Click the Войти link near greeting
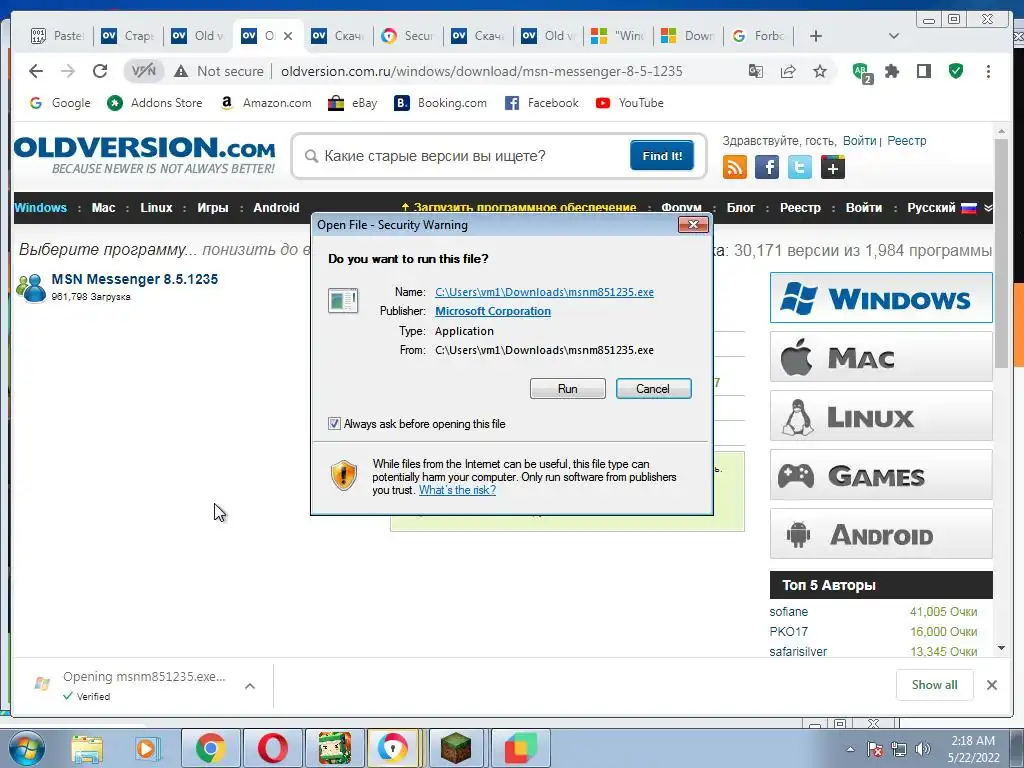Viewport: 1024px width, 768px height. [x=859, y=140]
